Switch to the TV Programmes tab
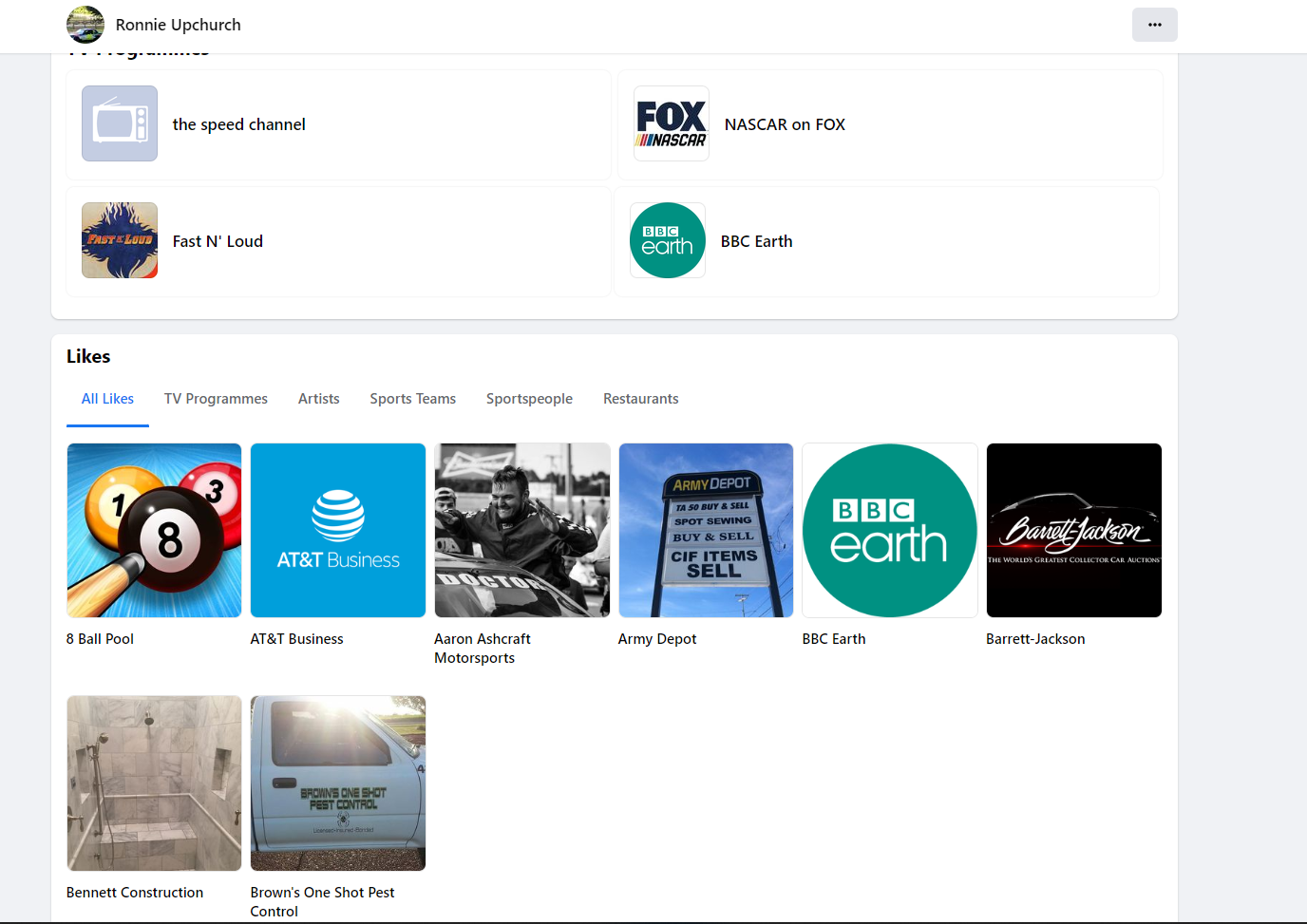 (x=216, y=399)
